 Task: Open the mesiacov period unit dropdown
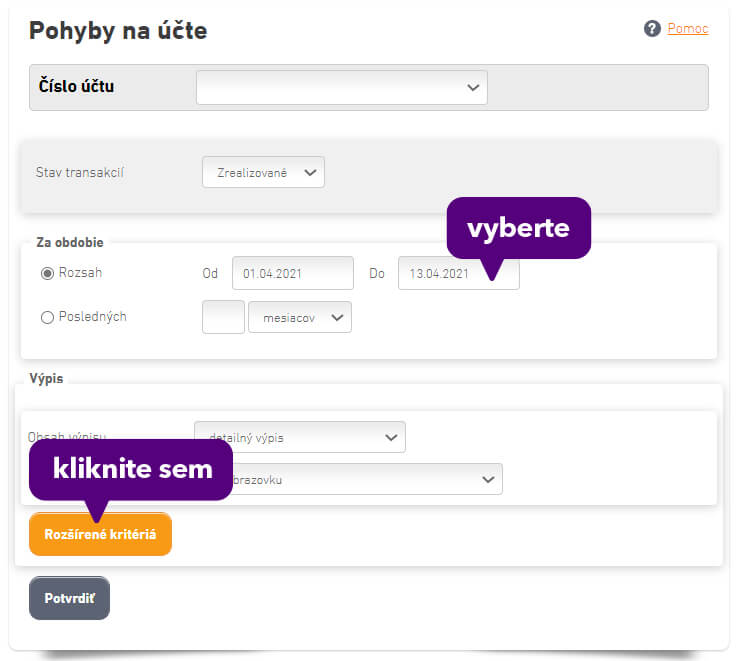[300, 317]
